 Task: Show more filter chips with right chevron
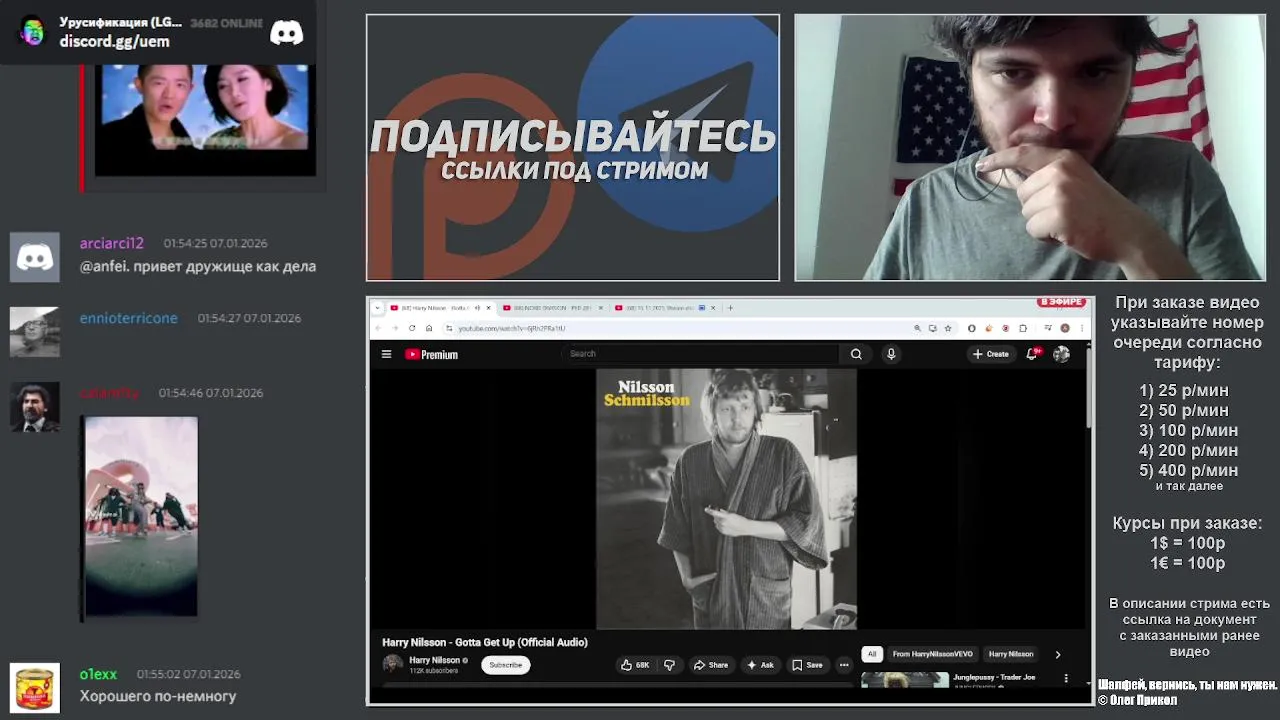[x=1058, y=654]
